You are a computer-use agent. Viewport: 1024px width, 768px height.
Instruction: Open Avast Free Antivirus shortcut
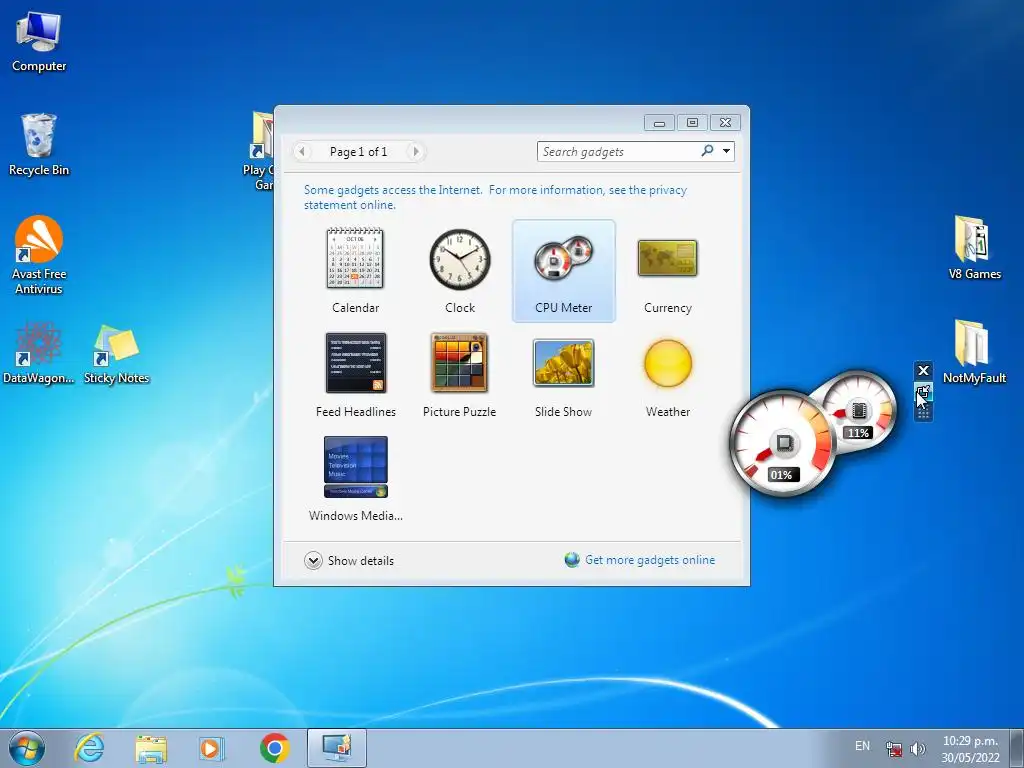[39, 255]
